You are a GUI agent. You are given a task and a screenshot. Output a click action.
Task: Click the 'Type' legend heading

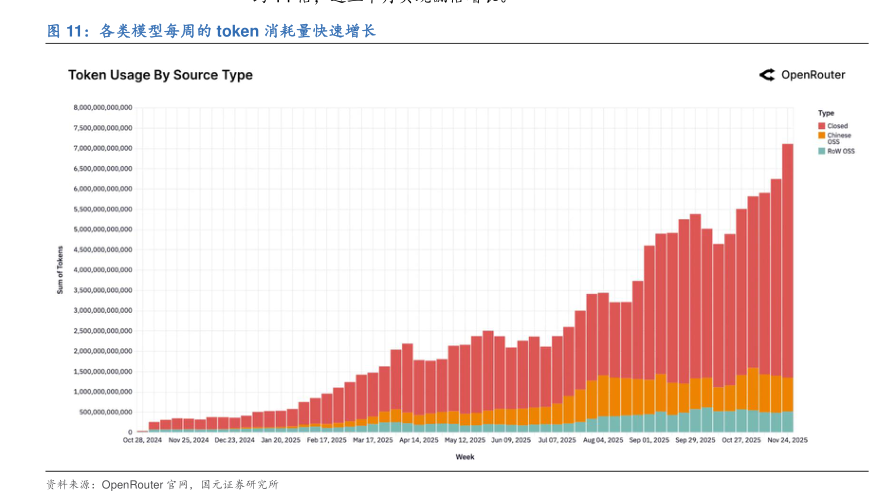pyautogui.click(x=826, y=113)
